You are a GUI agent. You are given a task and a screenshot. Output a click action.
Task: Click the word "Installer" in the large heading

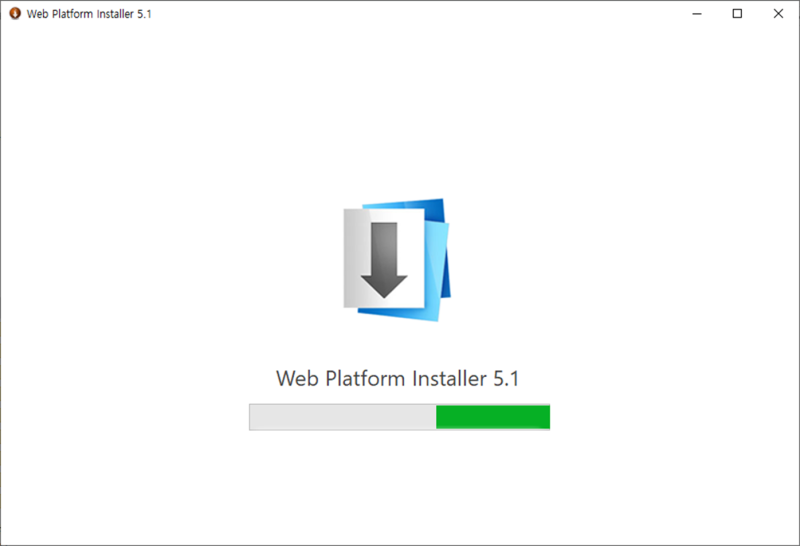point(449,379)
